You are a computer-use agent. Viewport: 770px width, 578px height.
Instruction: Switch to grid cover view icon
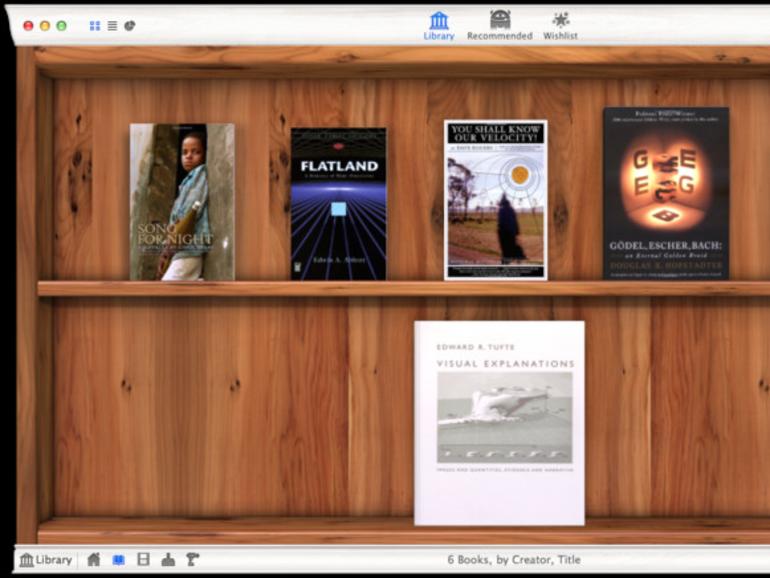point(95,26)
